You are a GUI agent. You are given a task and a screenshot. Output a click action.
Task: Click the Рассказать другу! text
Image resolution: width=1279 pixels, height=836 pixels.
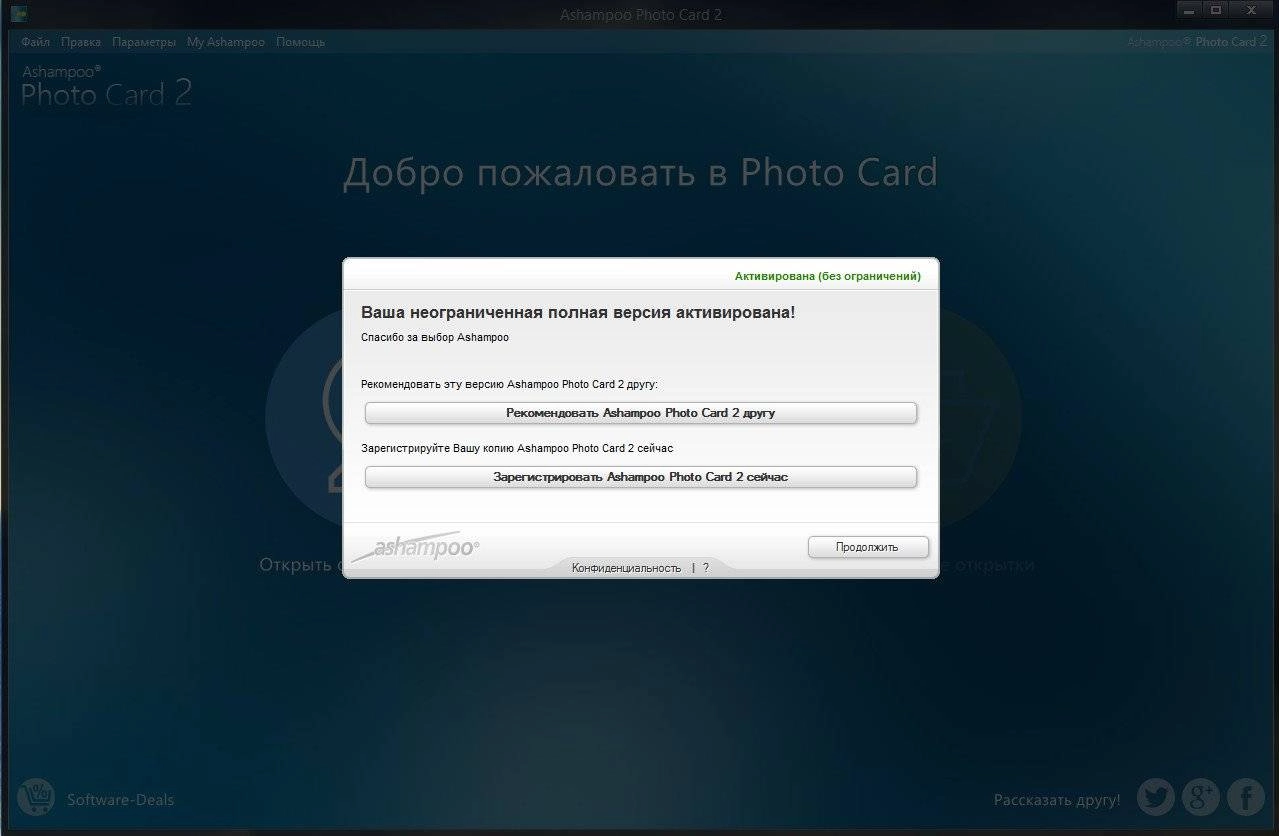pos(1057,800)
